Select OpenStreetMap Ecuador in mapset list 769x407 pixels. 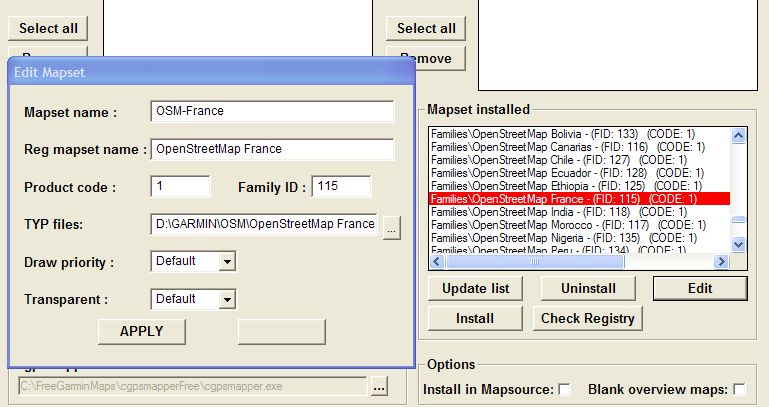point(579,173)
